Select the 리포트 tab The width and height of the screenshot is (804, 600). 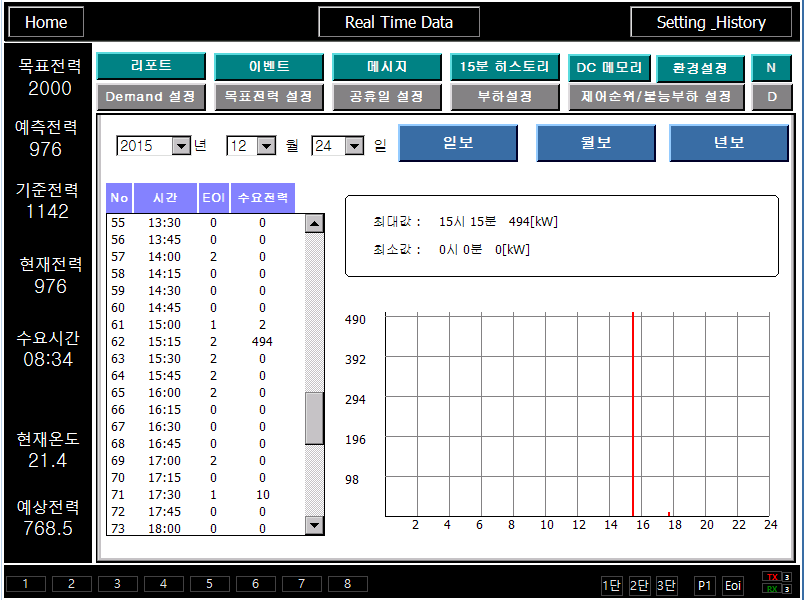click(x=151, y=66)
